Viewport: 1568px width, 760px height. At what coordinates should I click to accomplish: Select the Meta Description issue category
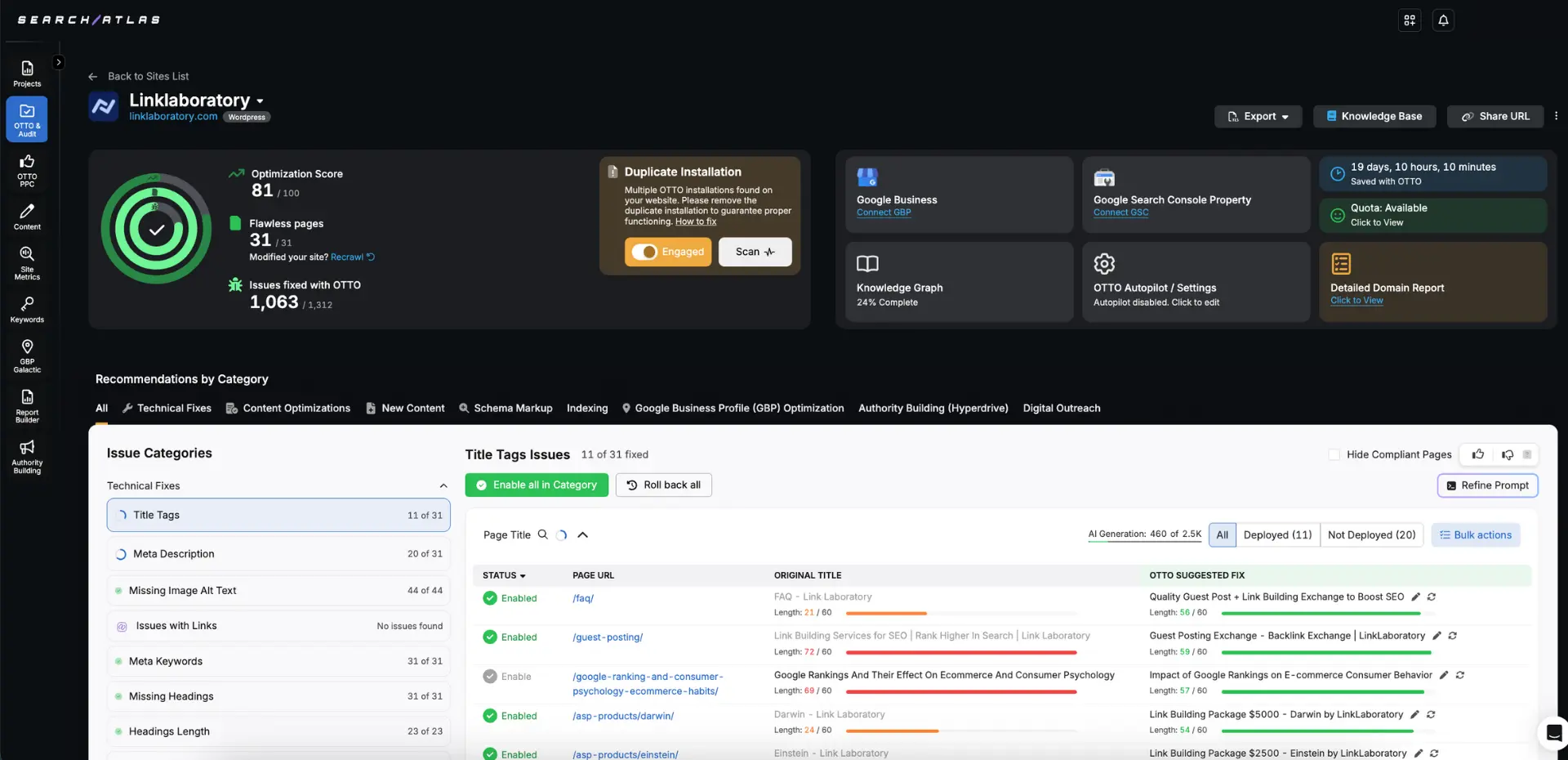[x=278, y=554]
